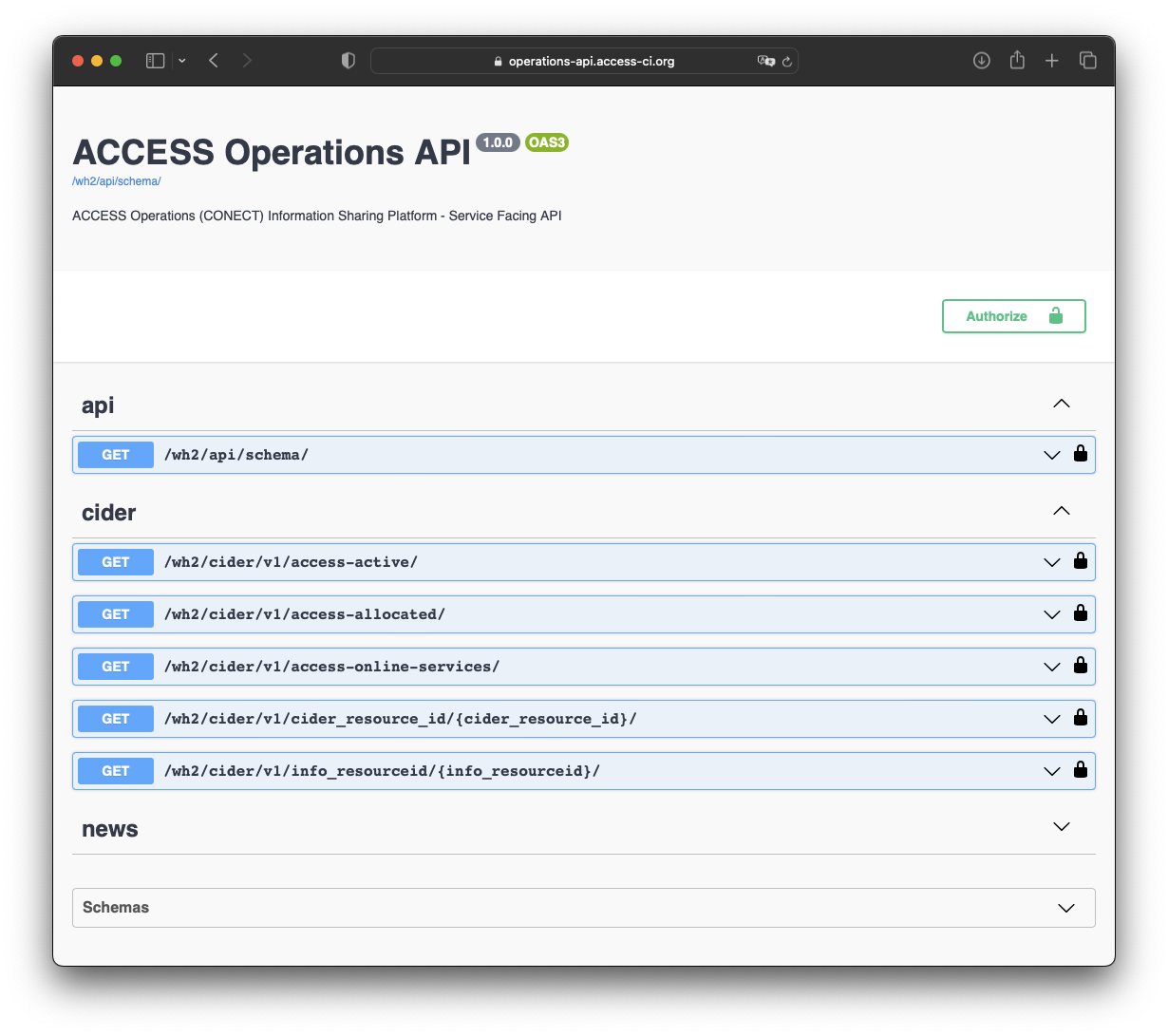This screenshot has width=1168, height=1036.
Task: Focus the operations-api.access-ci.org address field
Action: [x=584, y=61]
